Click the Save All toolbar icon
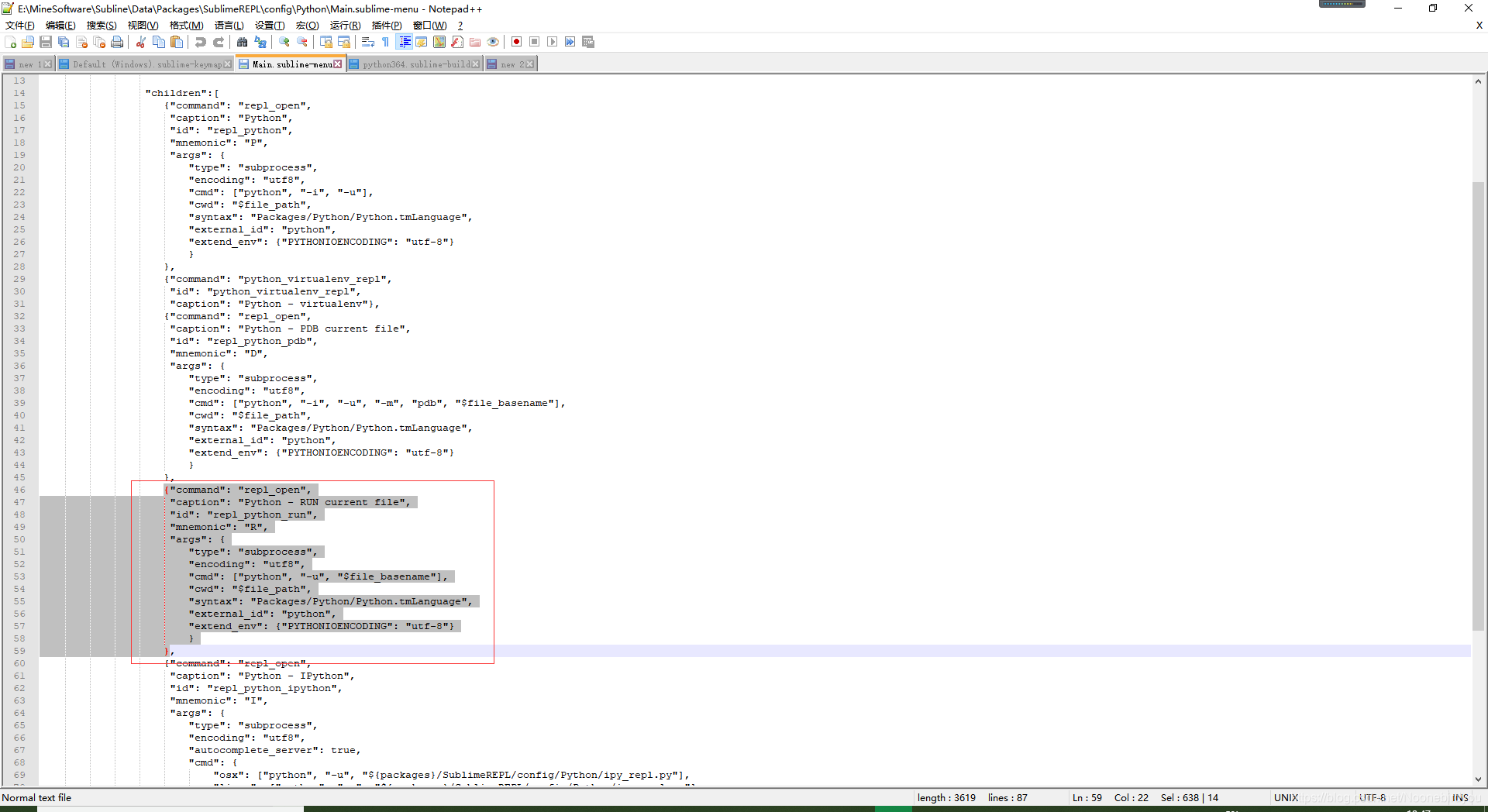 (x=64, y=42)
